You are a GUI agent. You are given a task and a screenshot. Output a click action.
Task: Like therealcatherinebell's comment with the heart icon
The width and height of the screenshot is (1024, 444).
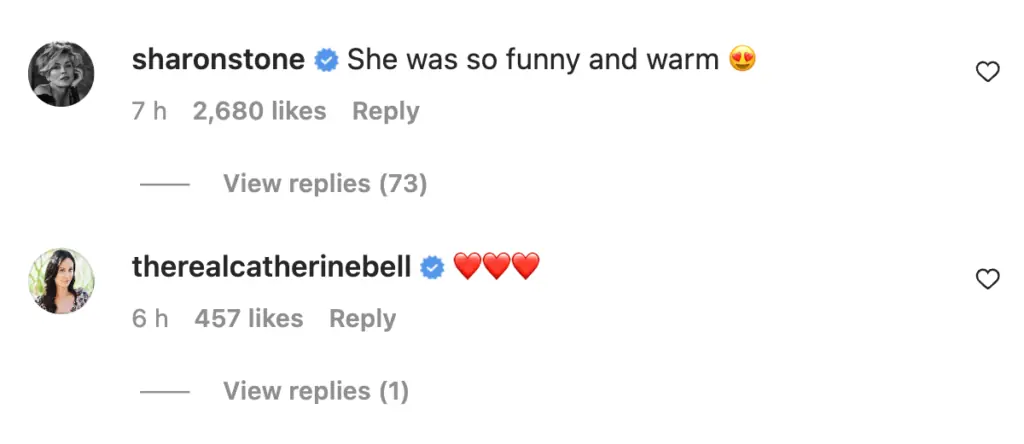pos(987,280)
